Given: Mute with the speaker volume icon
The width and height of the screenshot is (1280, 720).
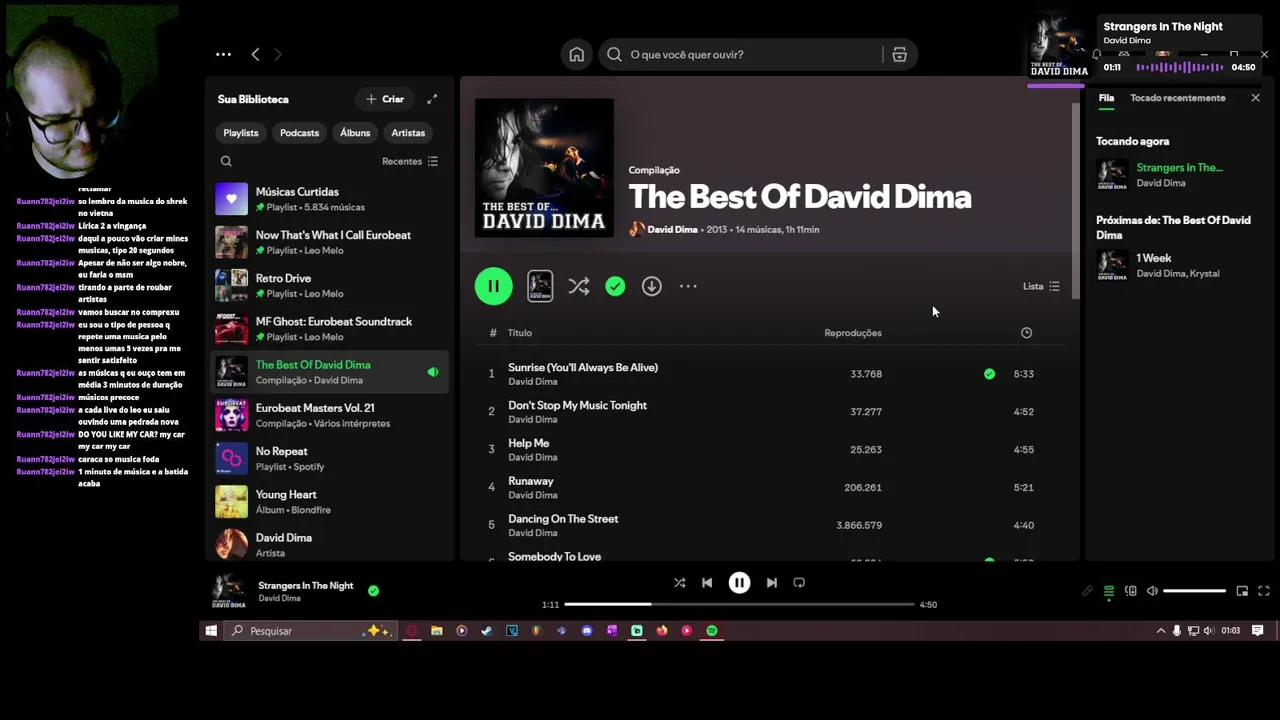Looking at the screenshot, I should pyautogui.click(x=1152, y=591).
